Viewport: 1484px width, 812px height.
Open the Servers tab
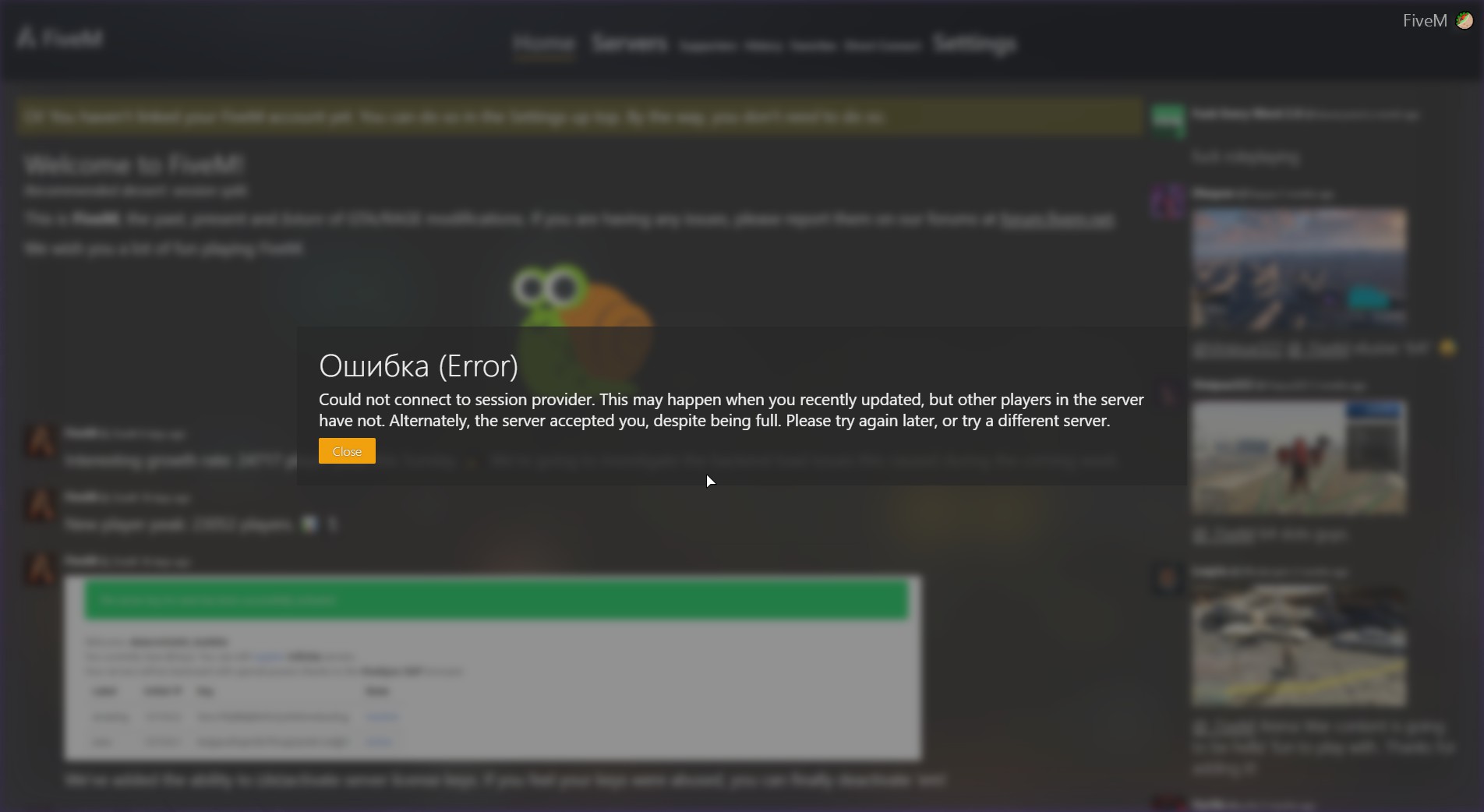(x=629, y=43)
